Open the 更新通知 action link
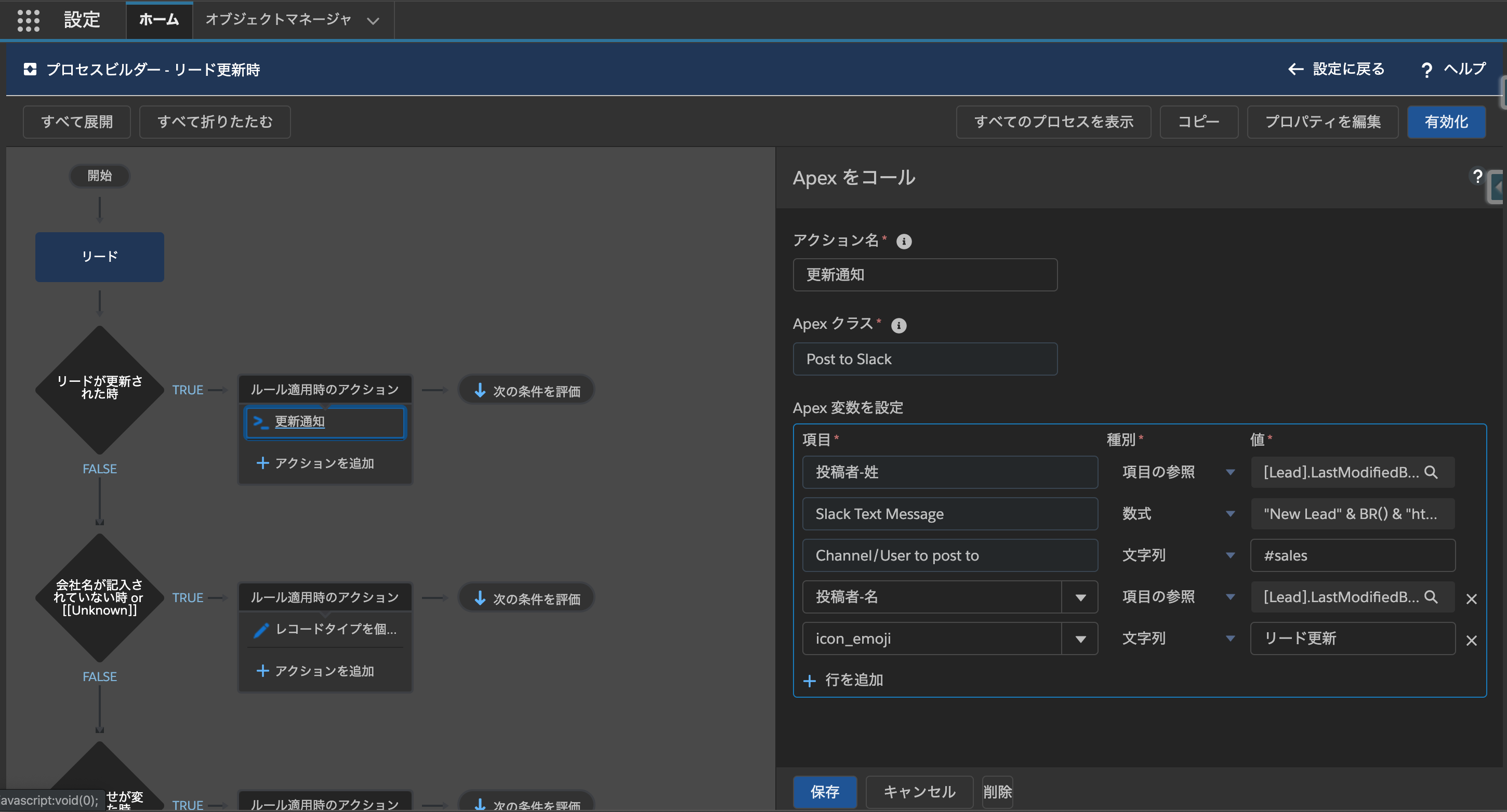 point(299,422)
